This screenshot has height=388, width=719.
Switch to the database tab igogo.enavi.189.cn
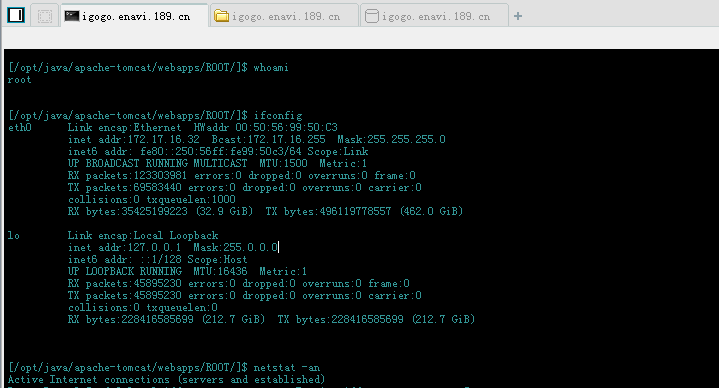[x=435, y=17]
